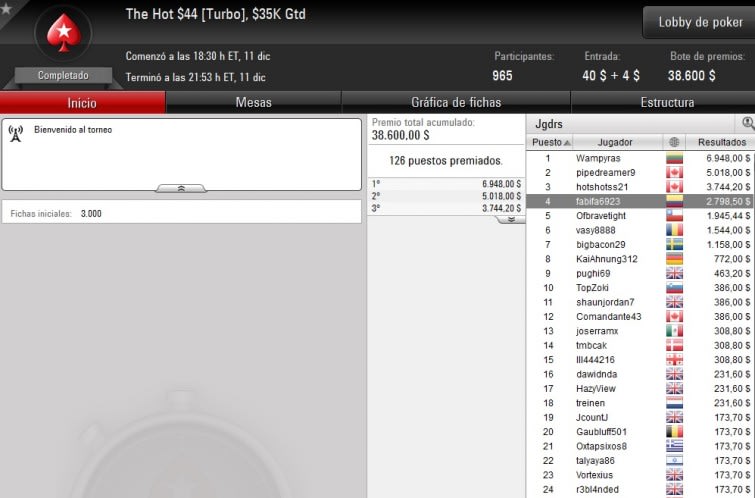Click the 3º prize 3.744,20 $ row
The height and width of the screenshot is (498, 755).
446,209
